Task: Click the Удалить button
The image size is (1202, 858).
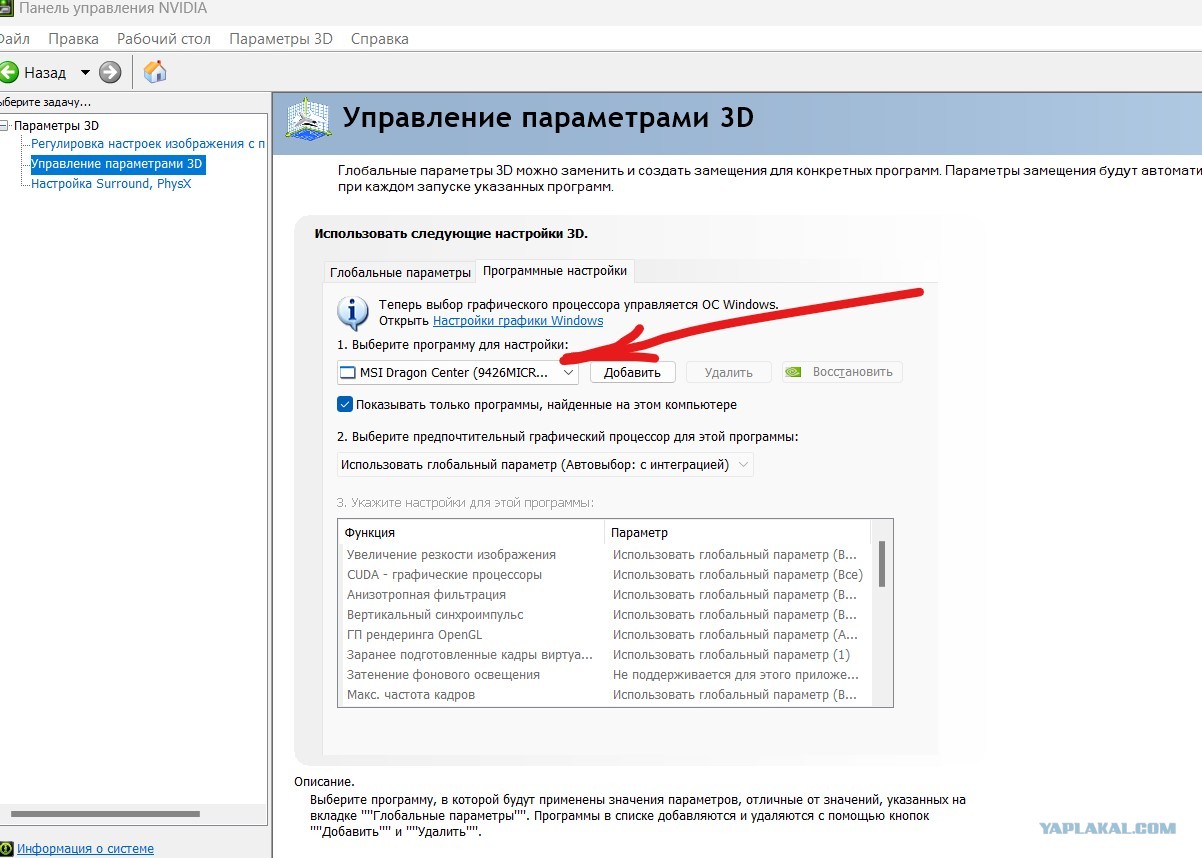Action: 728,372
